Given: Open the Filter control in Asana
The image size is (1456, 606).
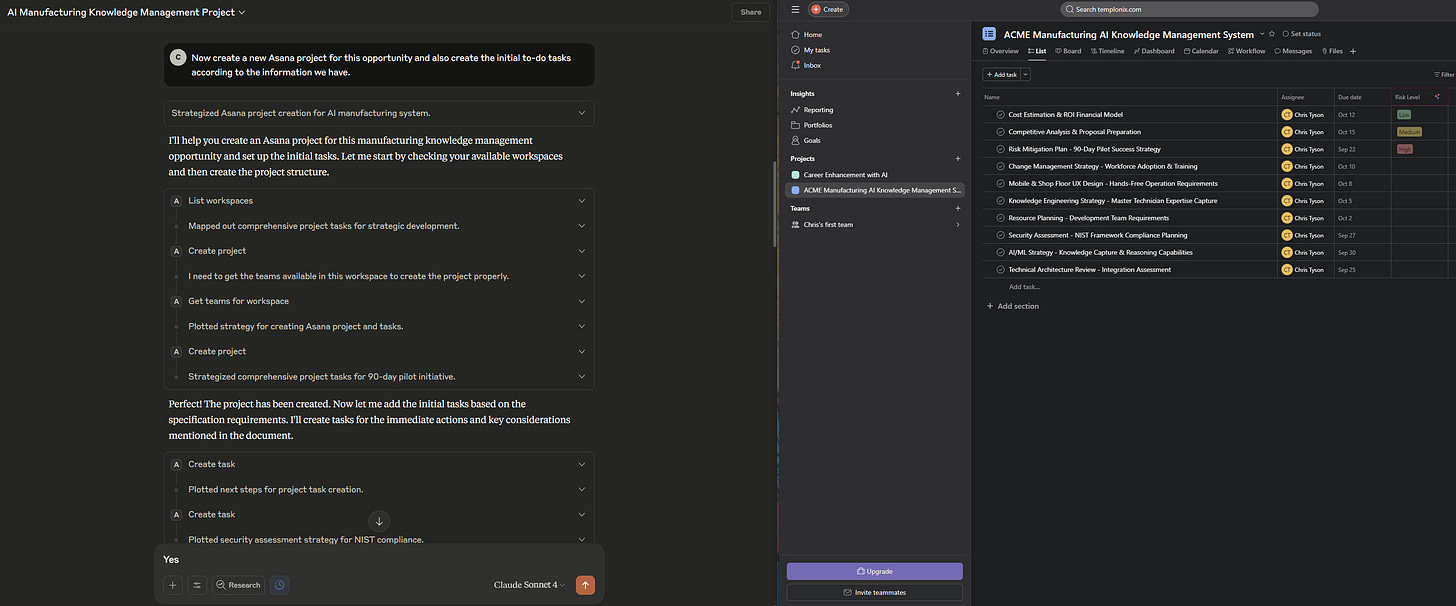Looking at the screenshot, I should (1444, 74).
